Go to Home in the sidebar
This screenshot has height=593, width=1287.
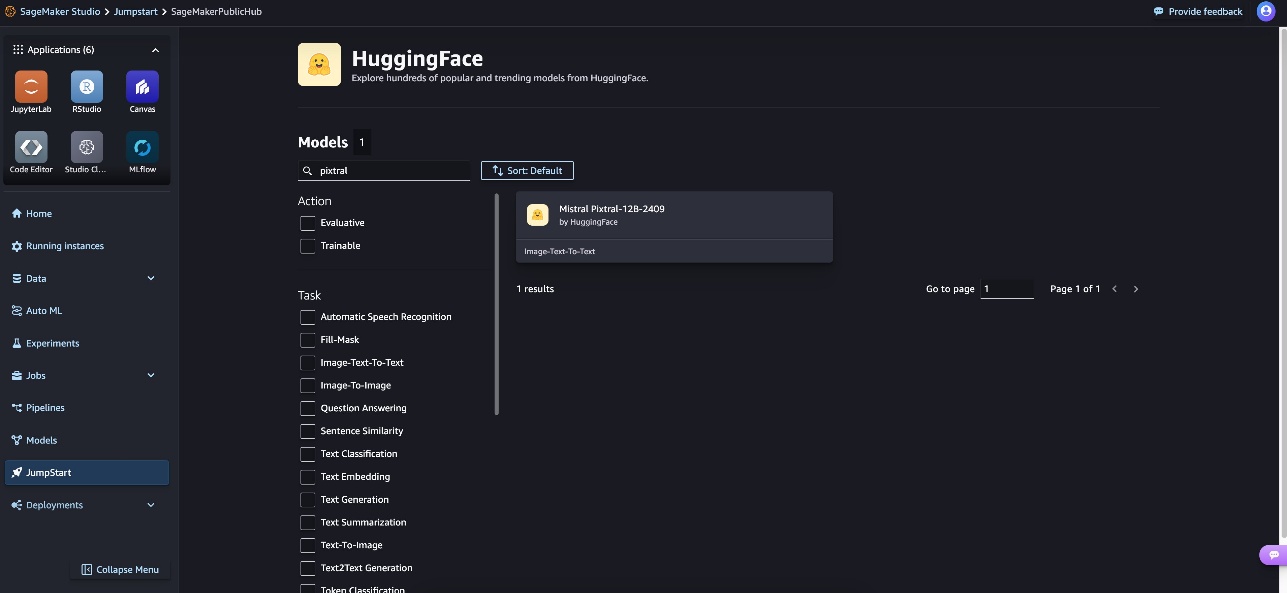pyautogui.click(x=87, y=214)
